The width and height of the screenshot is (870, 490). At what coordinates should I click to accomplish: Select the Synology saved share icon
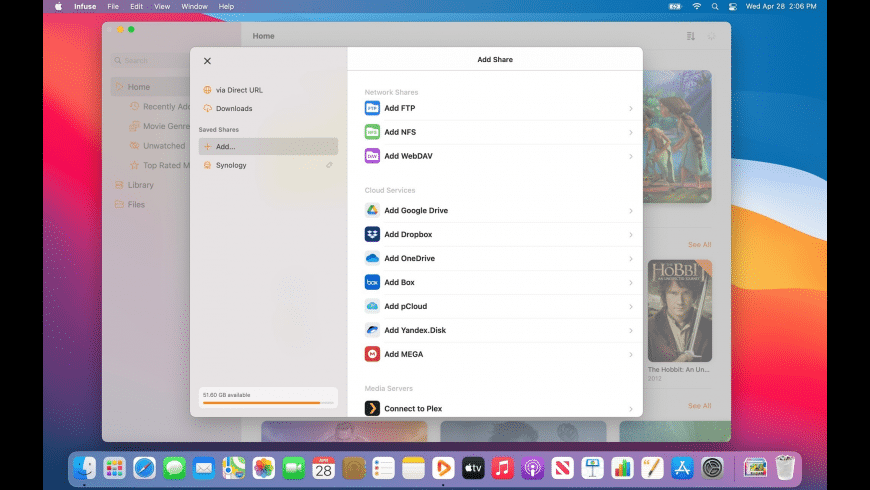click(207, 165)
